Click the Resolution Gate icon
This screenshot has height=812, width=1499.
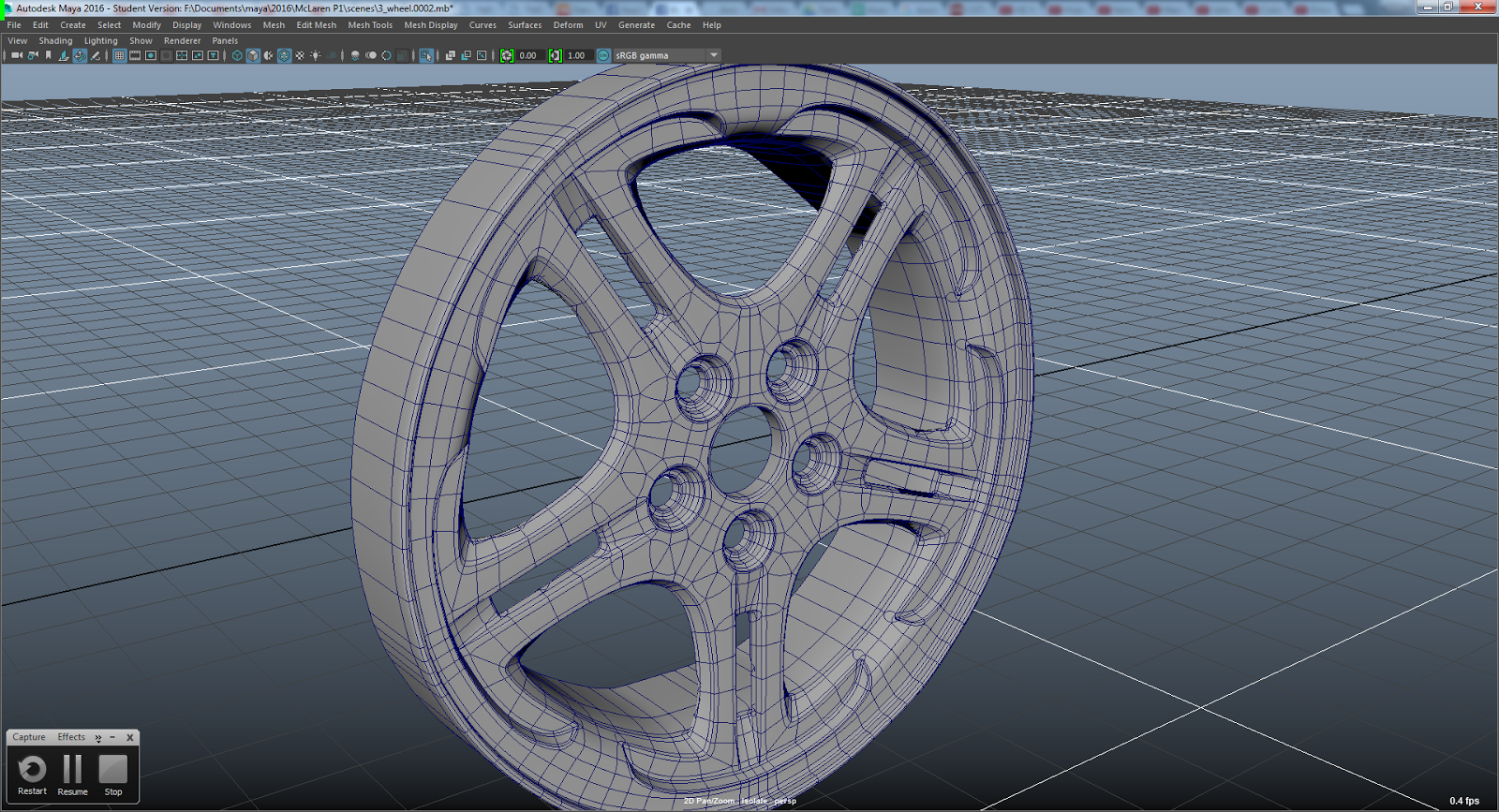pyautogui.click(x=150, y=55)
